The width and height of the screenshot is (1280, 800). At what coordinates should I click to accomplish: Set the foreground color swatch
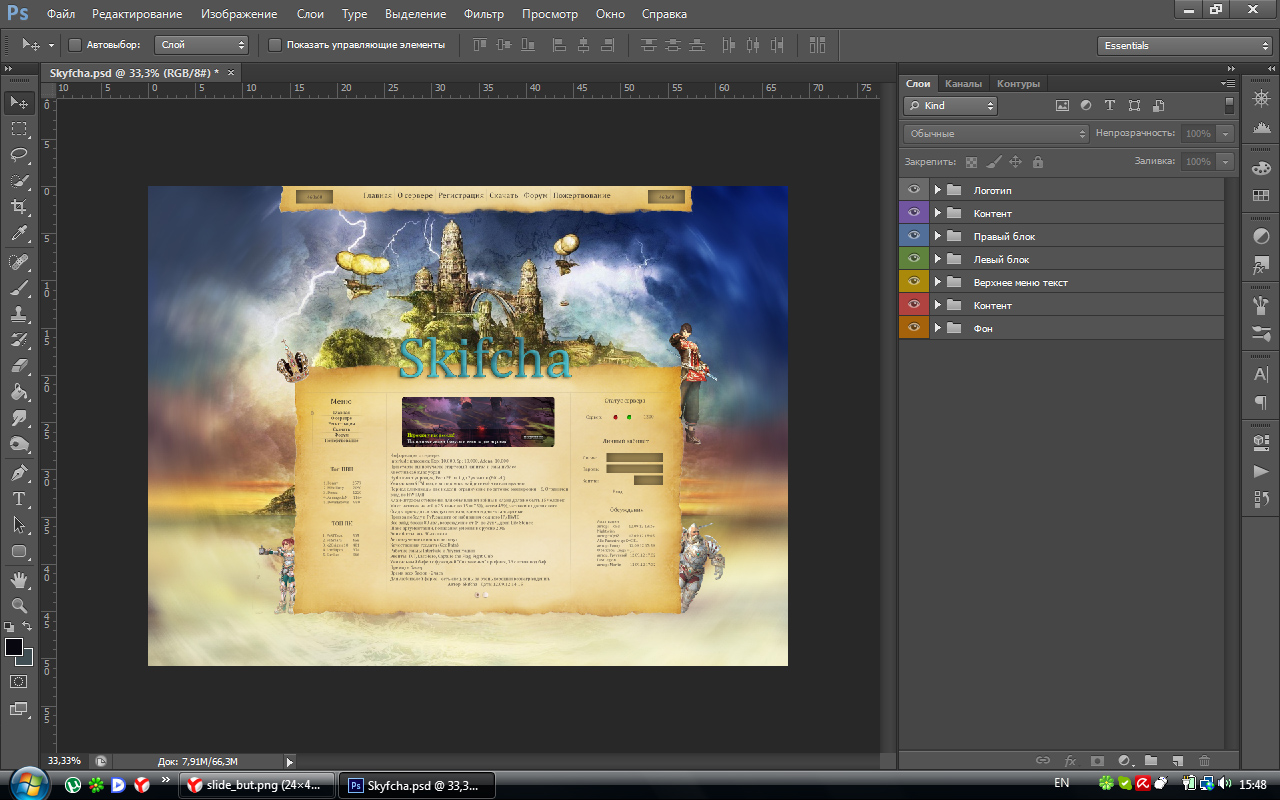point(13,647)
